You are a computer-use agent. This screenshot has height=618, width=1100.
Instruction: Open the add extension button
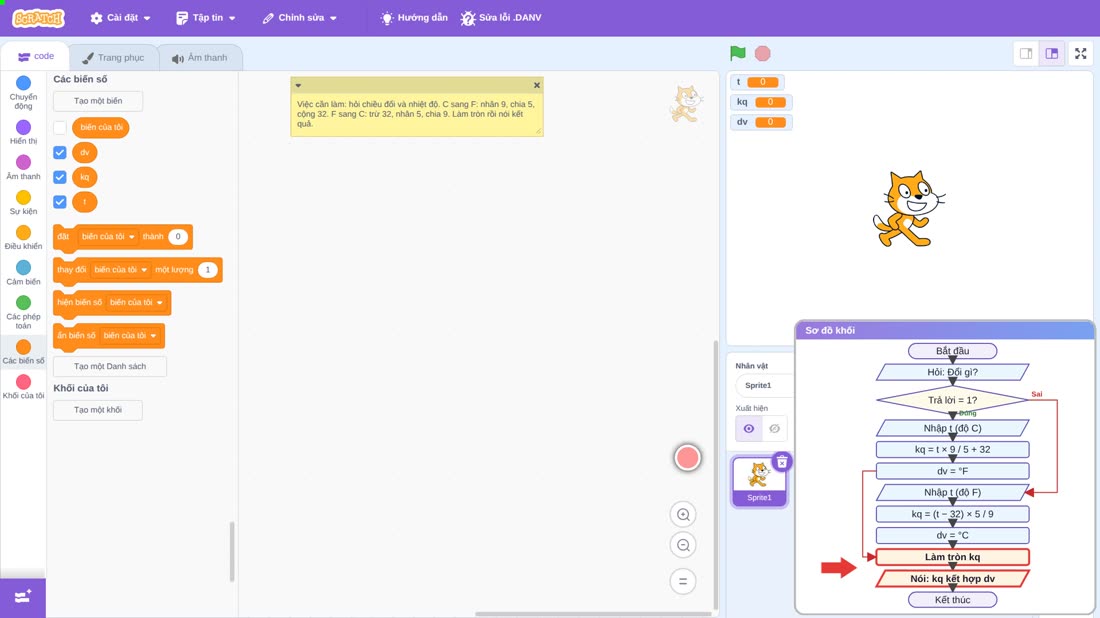coord(22,597)
